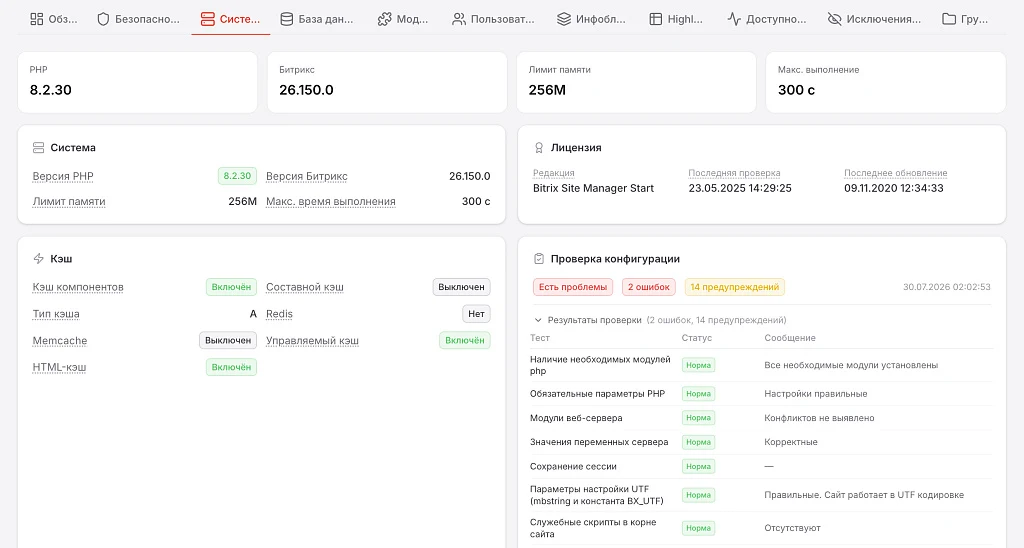Click the activity pulse icon
The width and height of the screenshot is (1024, 548).
(x=734, y=19)
